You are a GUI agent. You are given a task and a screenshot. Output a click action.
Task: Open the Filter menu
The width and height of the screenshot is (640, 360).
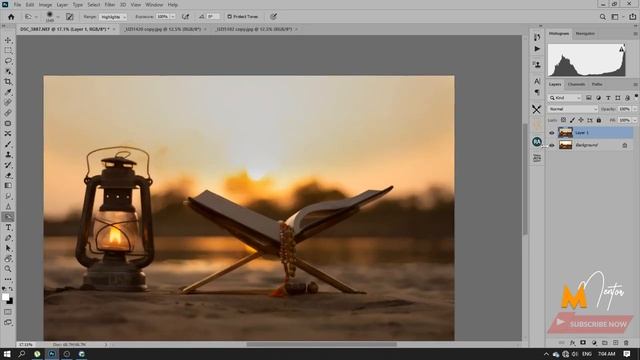[110, 5]
